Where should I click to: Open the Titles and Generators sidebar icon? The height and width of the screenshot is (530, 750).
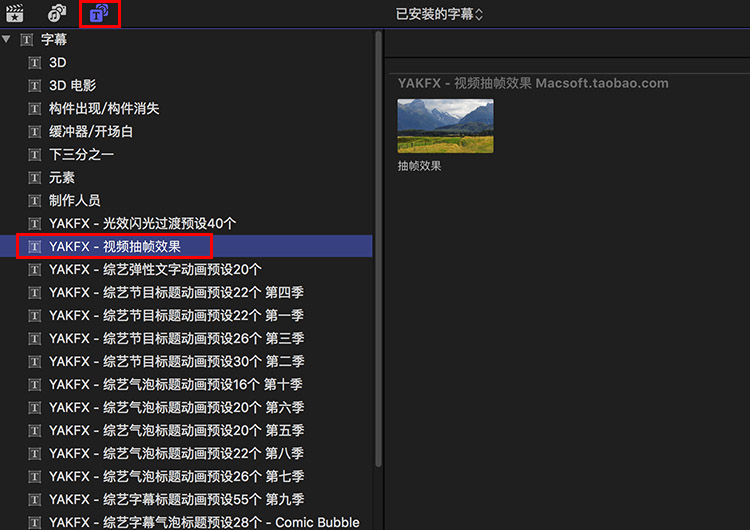pyautogui.click(x=99, y=14)
